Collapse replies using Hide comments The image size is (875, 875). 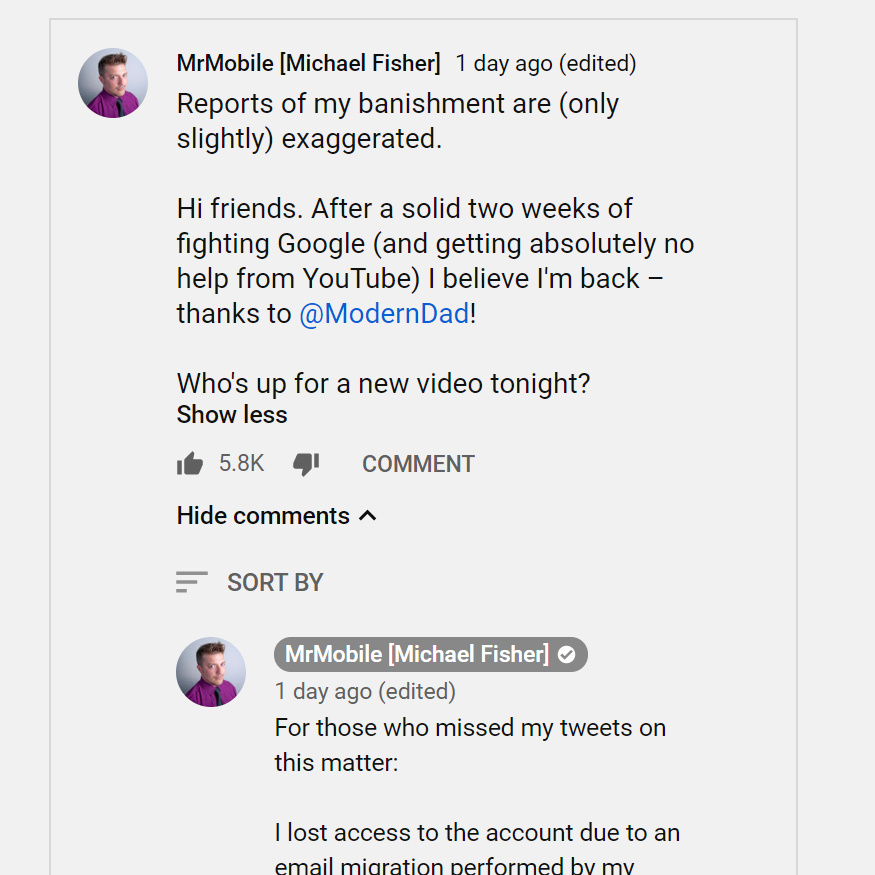[263, 516]
